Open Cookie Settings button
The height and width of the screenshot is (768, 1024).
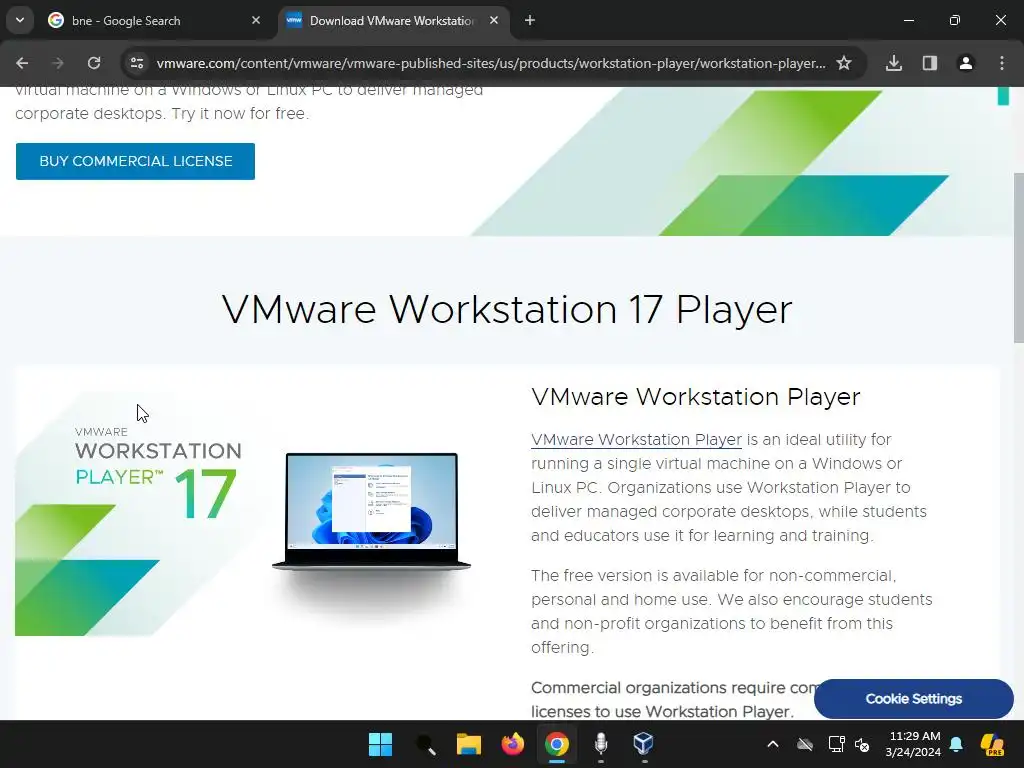point(914,699)
